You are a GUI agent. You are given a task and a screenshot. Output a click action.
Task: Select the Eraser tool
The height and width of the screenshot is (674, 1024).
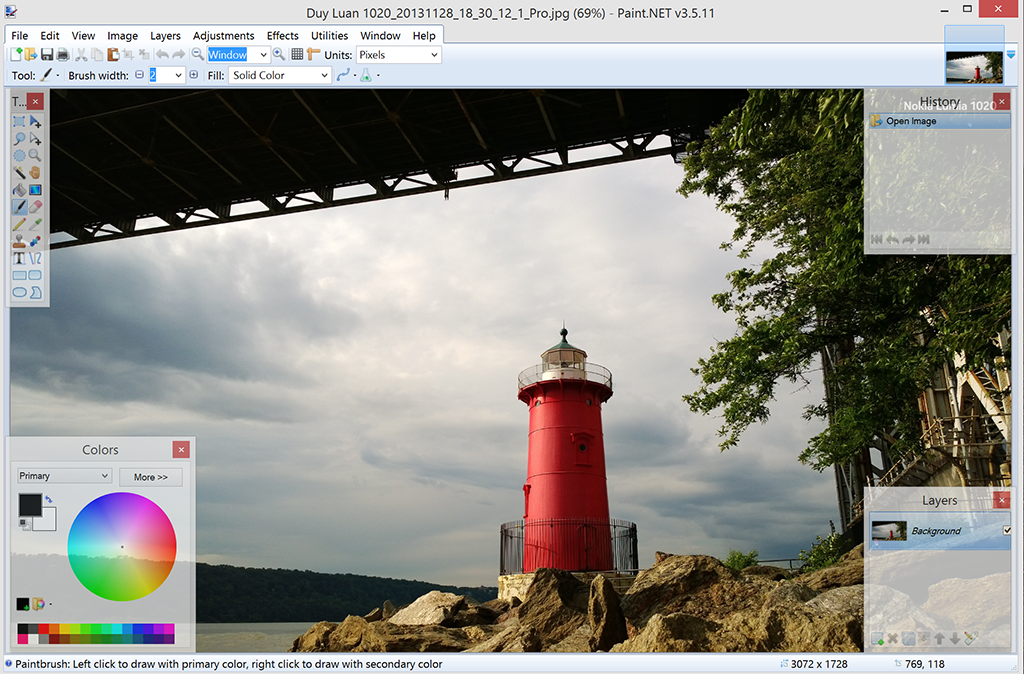36,207
